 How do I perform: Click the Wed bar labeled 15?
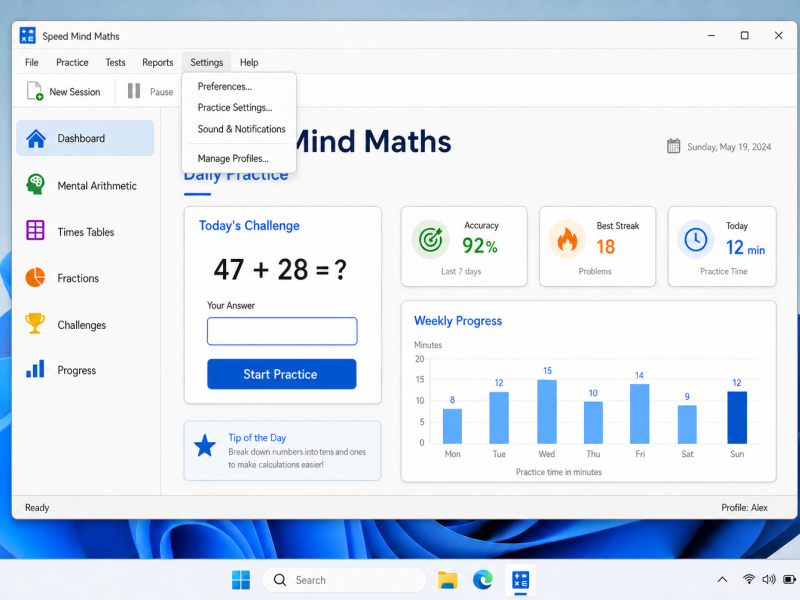[x=547, y=411]
